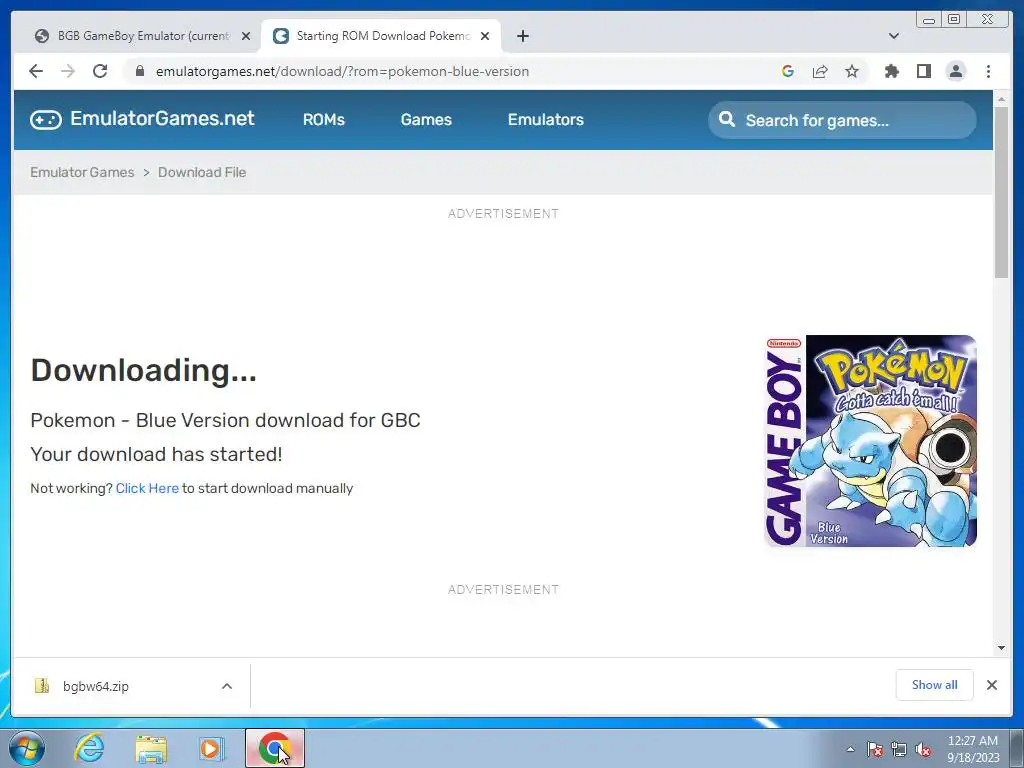The height and width of the screenshot is (768, 1024).
Task: Open Windows Media Player from taskbar
Action: pos(211,748)
